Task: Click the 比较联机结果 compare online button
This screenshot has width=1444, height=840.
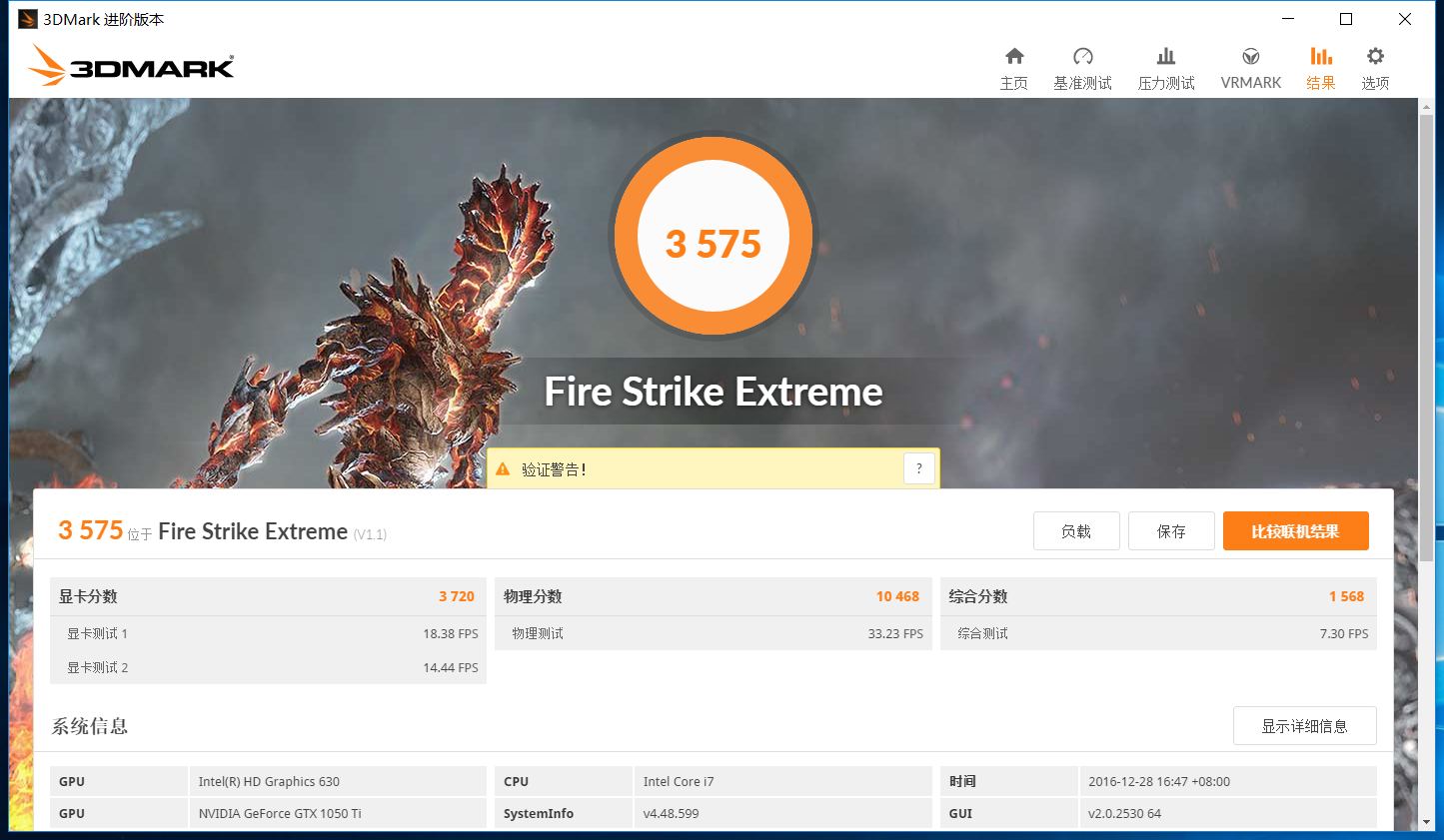Action: 1296,531
